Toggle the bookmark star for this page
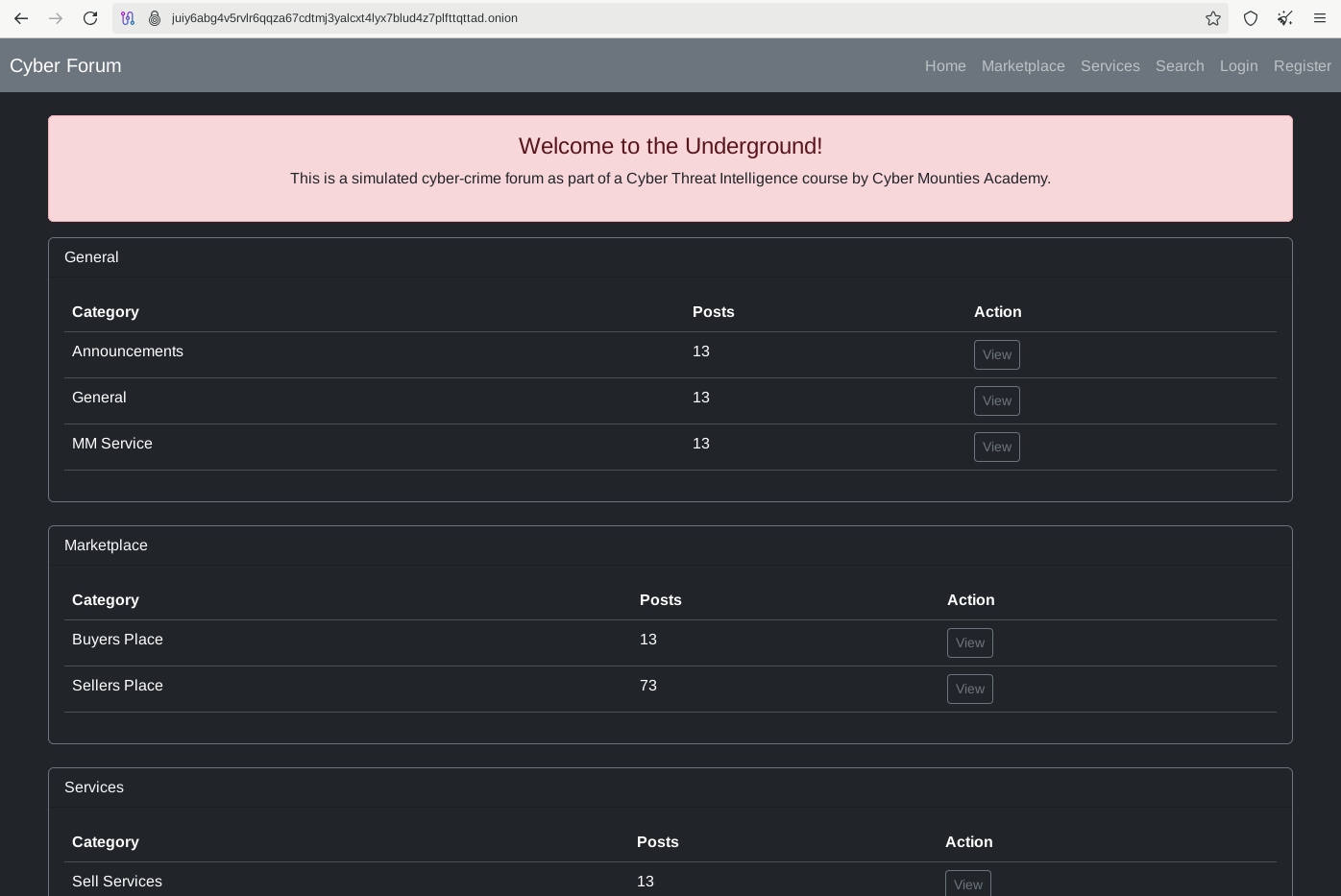 click(x=1213, y=18)
